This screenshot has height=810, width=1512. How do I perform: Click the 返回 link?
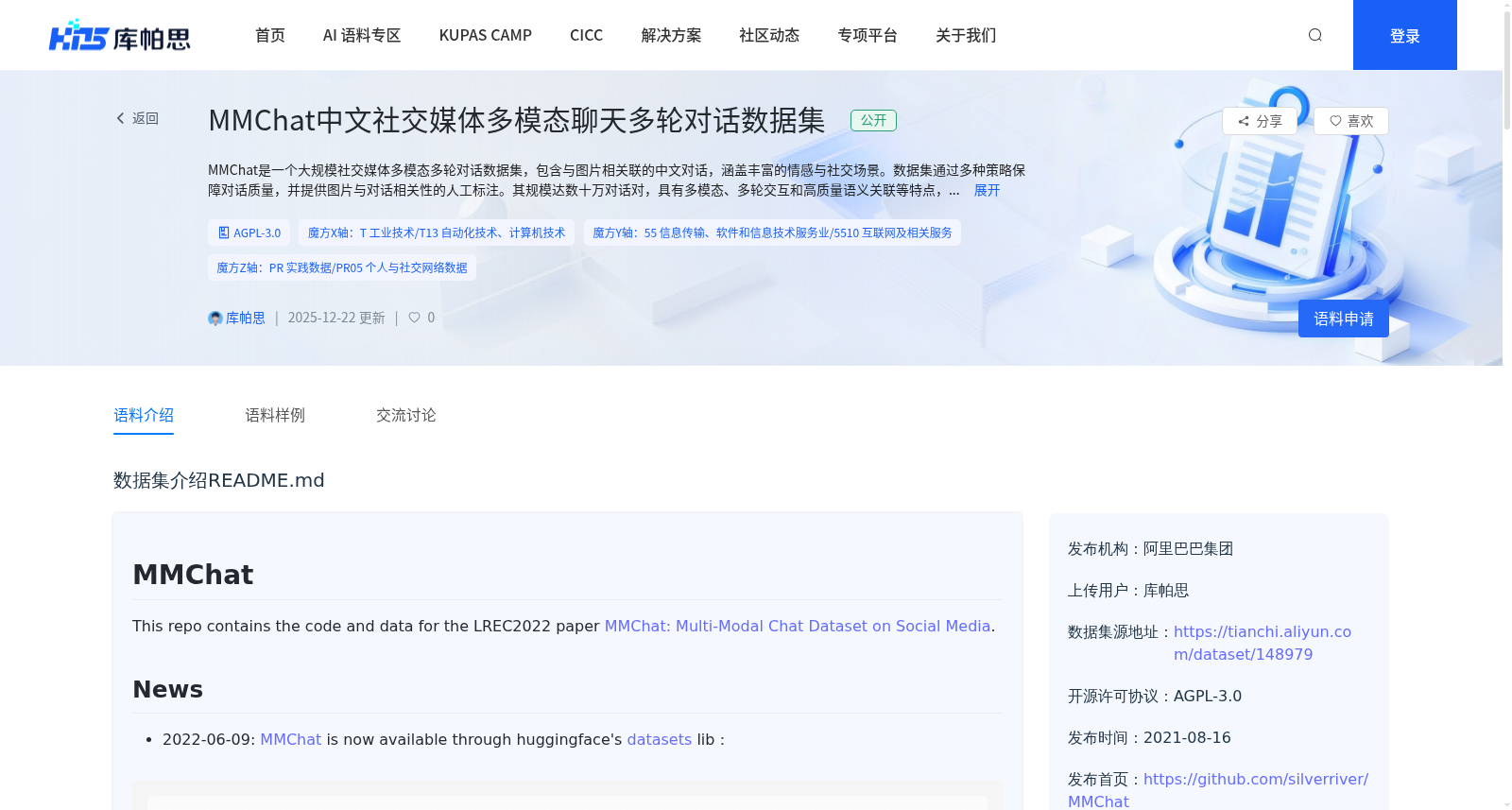tap(137, 118)
